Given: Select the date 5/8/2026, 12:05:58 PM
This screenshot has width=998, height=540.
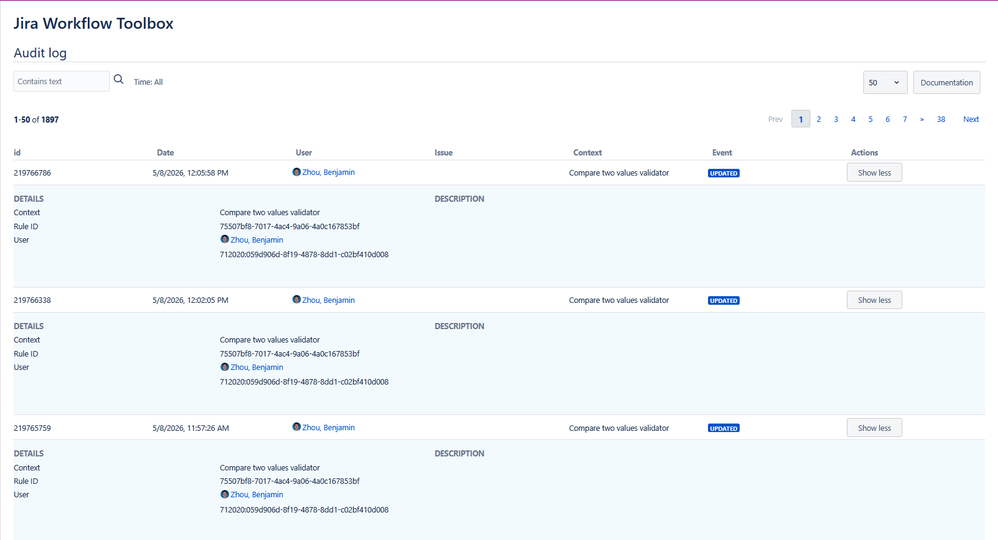Looking at the screenshot, I should [190, 173].
